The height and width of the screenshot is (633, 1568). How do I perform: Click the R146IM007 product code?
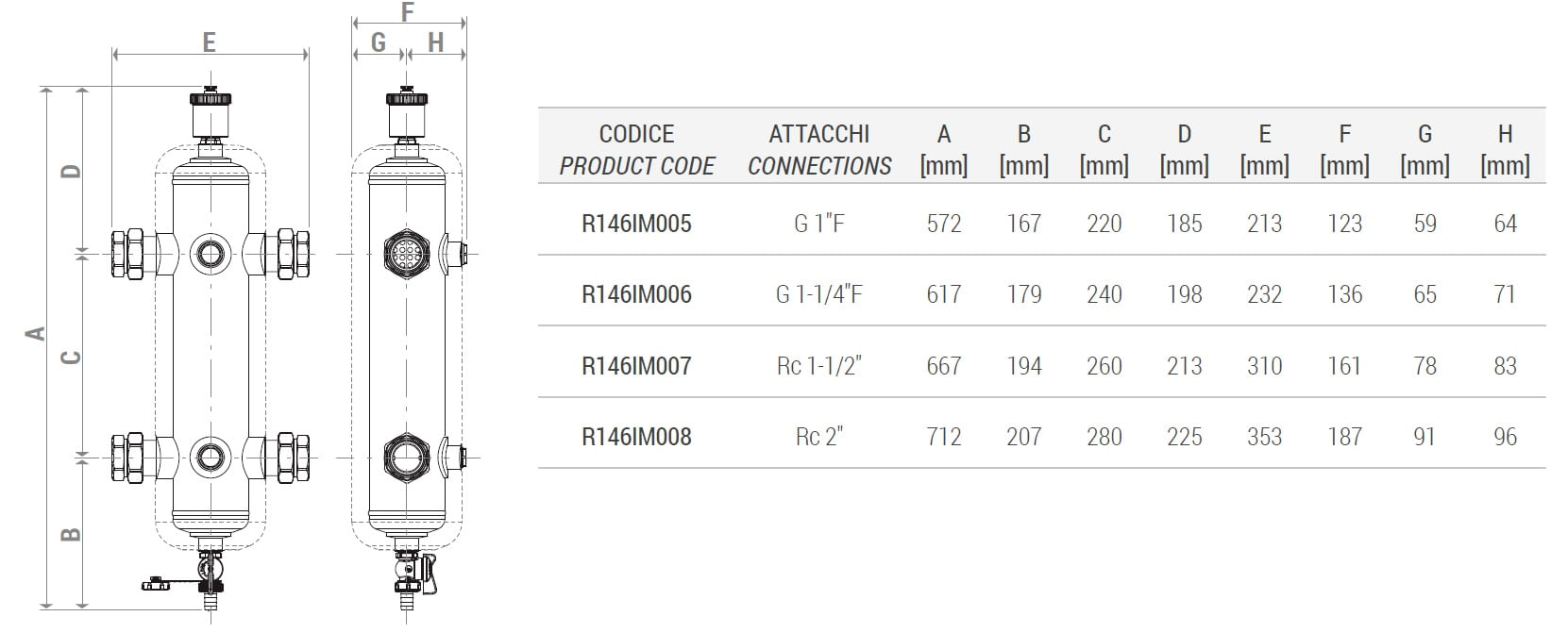click(636, 366)
